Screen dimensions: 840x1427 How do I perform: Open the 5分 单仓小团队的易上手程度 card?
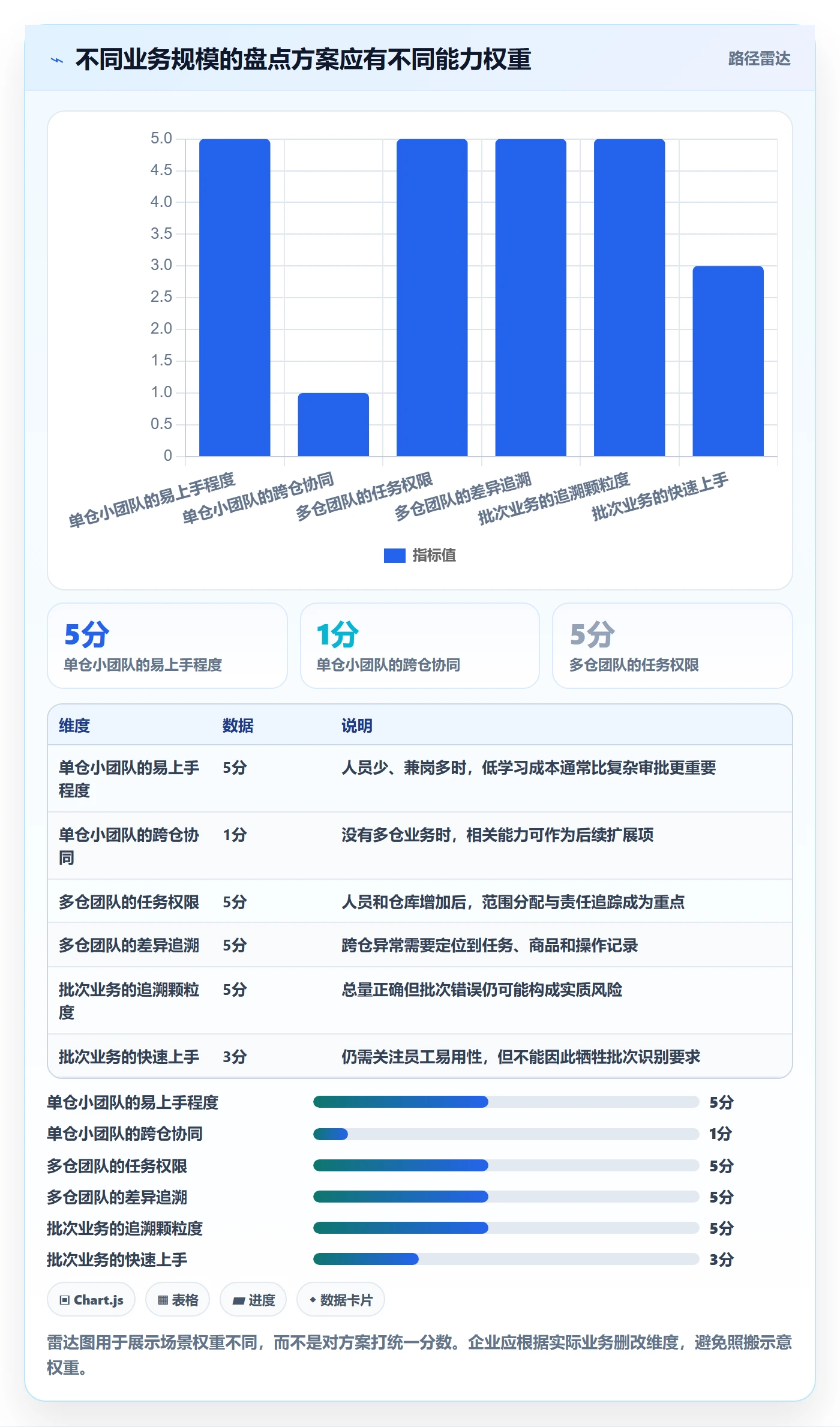167,646
